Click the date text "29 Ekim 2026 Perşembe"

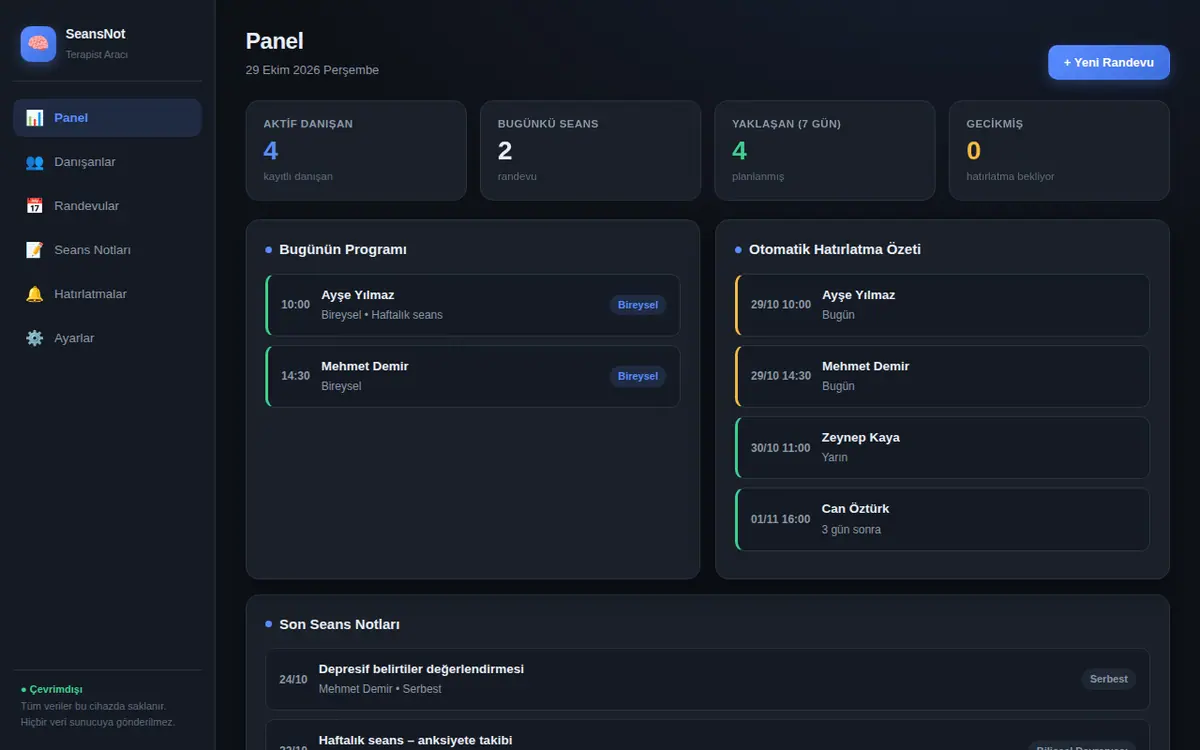pos(312,70)
